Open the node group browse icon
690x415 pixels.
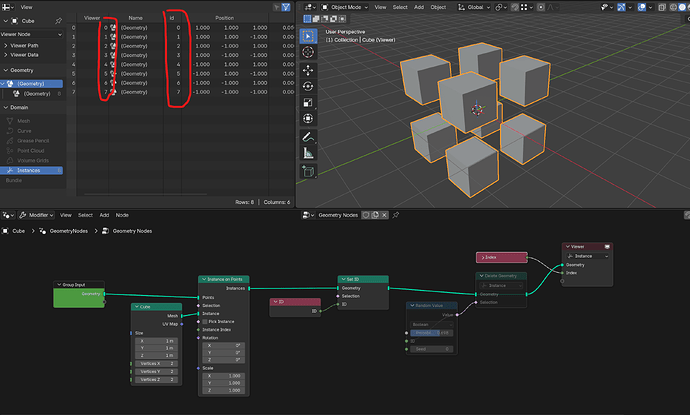pos(308,215)
